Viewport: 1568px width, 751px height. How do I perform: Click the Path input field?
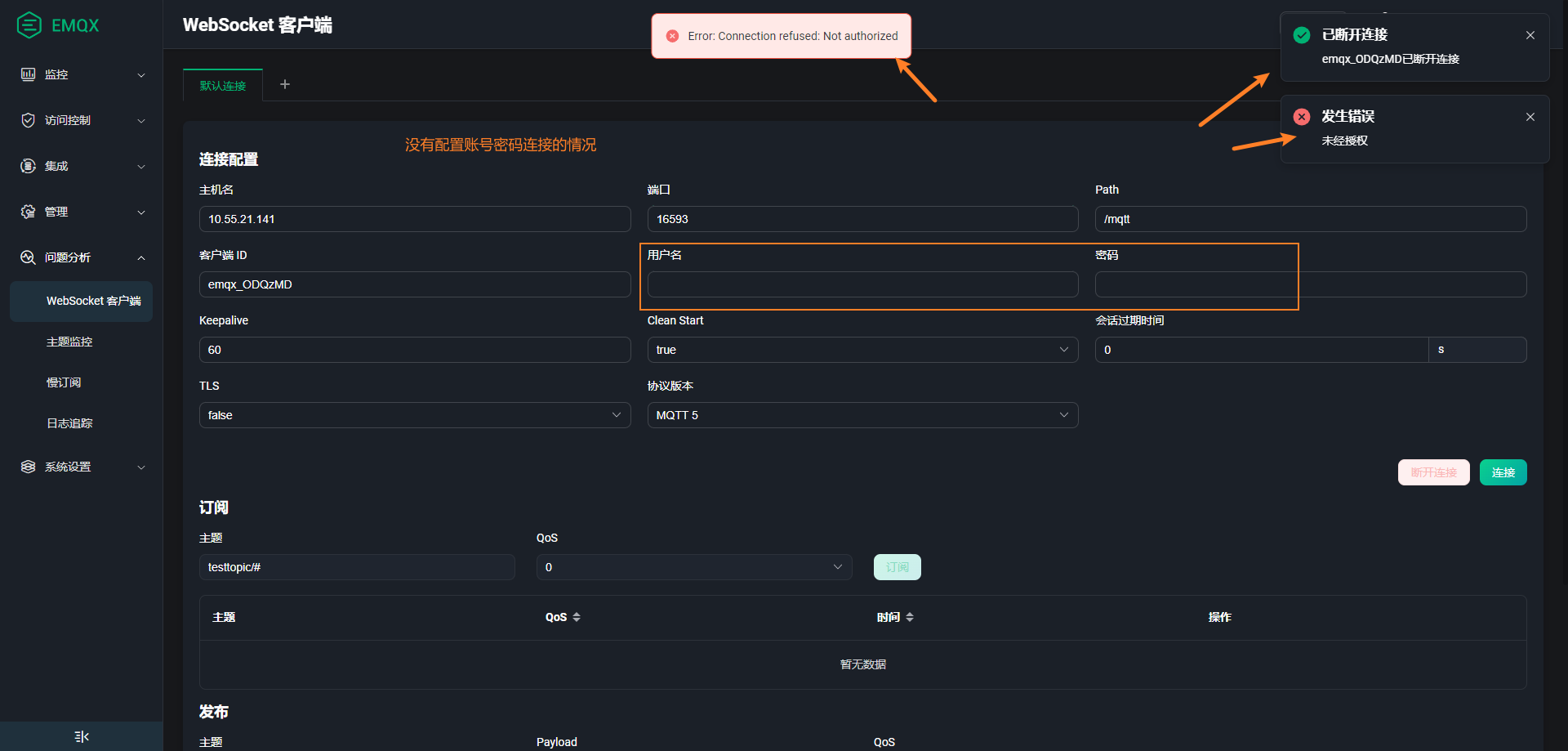click(x=1311, y=219)
